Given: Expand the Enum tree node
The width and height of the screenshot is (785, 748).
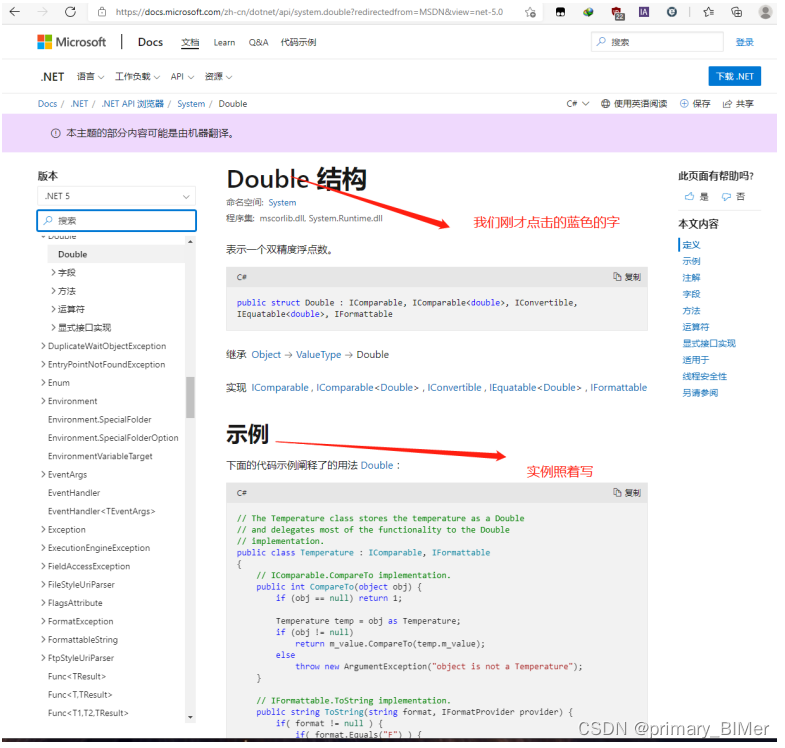Looking at the screenshot, I should 43,383.
